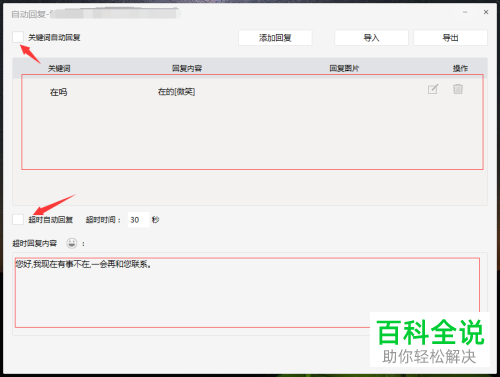This screenshot has width=500, height=377.
Task: Click the 超时时间 label
Action: tap(103, 220)
